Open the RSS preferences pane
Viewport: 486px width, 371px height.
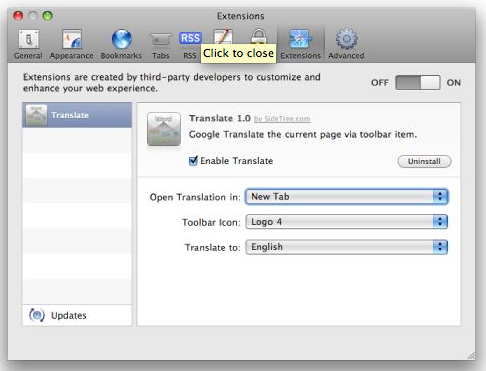coord(190,46)
